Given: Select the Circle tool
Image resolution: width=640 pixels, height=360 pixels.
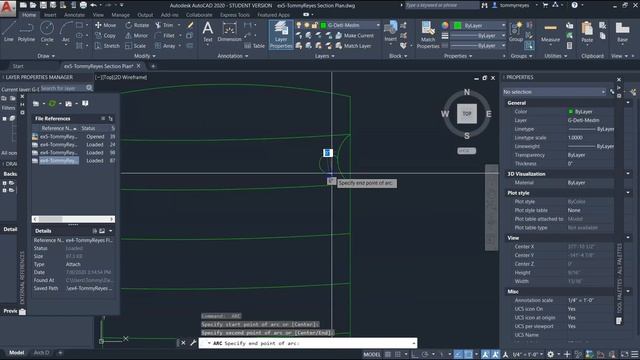Looking at the screenshot, I should [47, 32].
